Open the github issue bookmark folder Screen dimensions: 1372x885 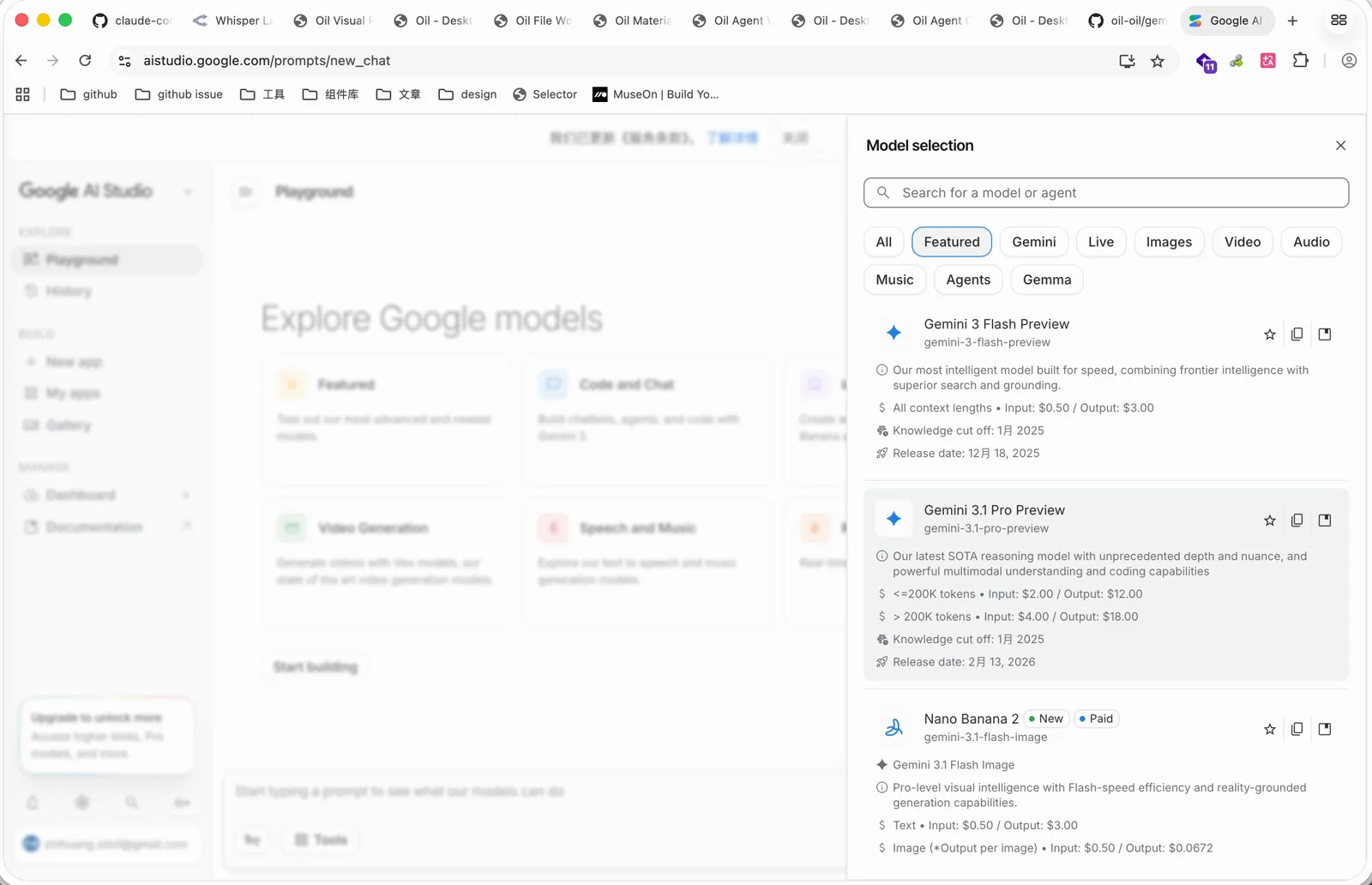coord(178,94)
